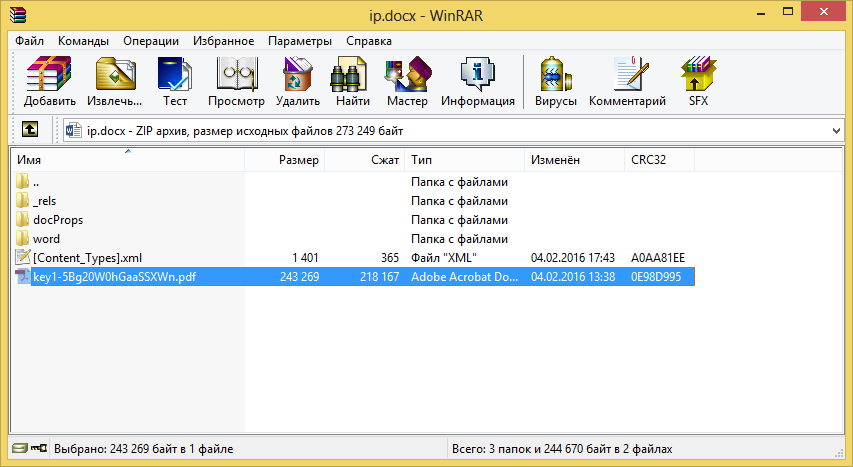Show archive Информация (Info)
Screen dimensions: 853x467
coord(478,75)
